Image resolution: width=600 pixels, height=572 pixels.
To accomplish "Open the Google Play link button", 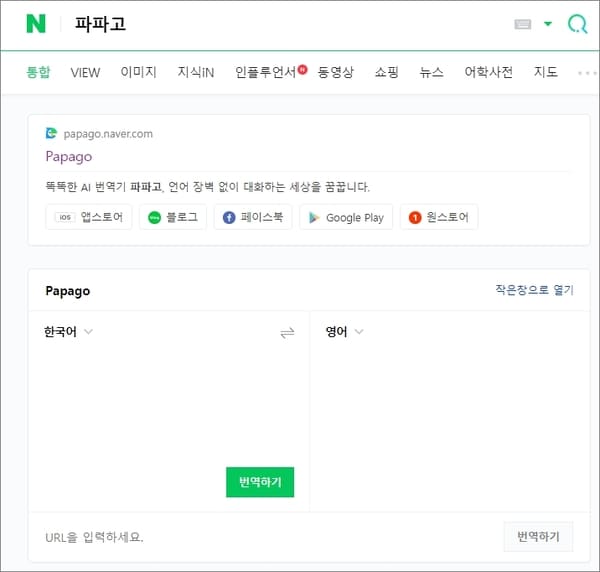I will [x=346, y=217].
